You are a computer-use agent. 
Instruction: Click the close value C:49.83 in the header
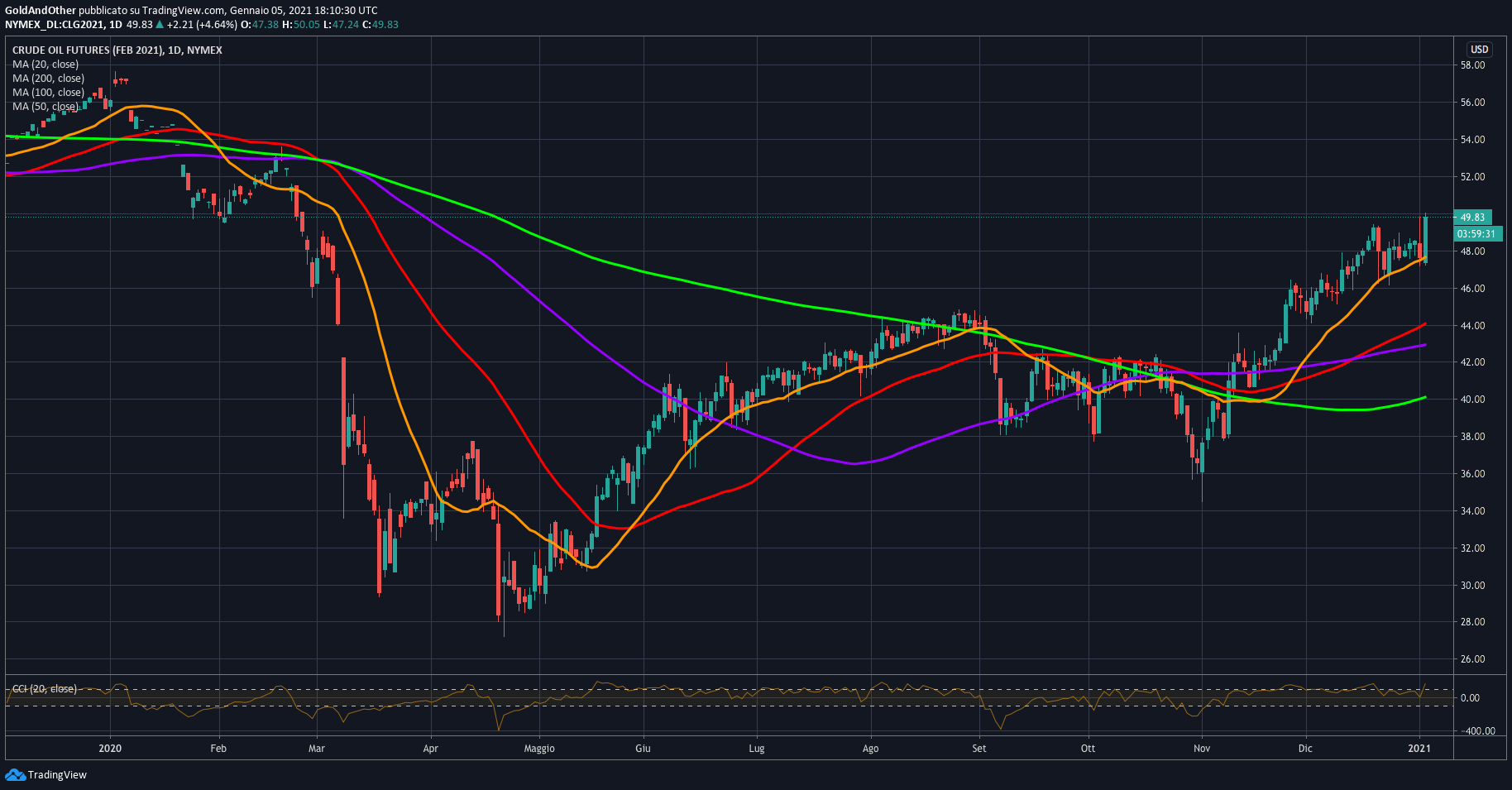click(x=380, y=25)
